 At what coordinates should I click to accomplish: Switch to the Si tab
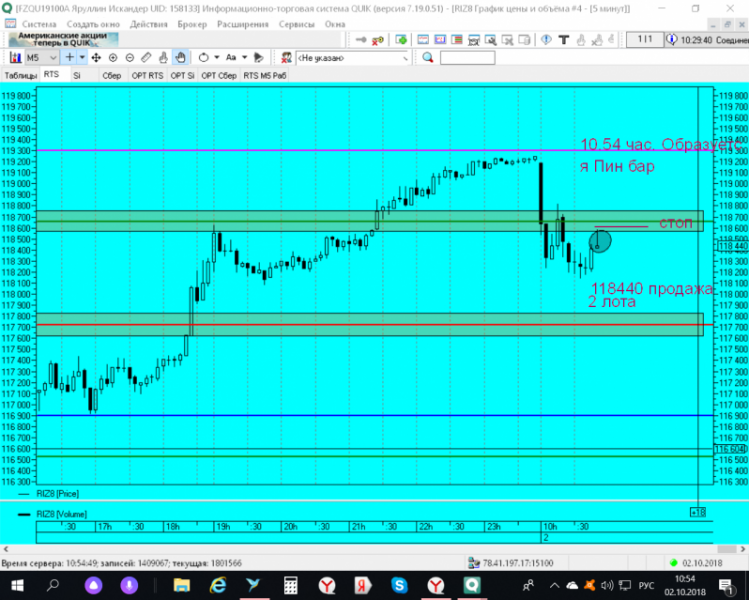(77, 75)
